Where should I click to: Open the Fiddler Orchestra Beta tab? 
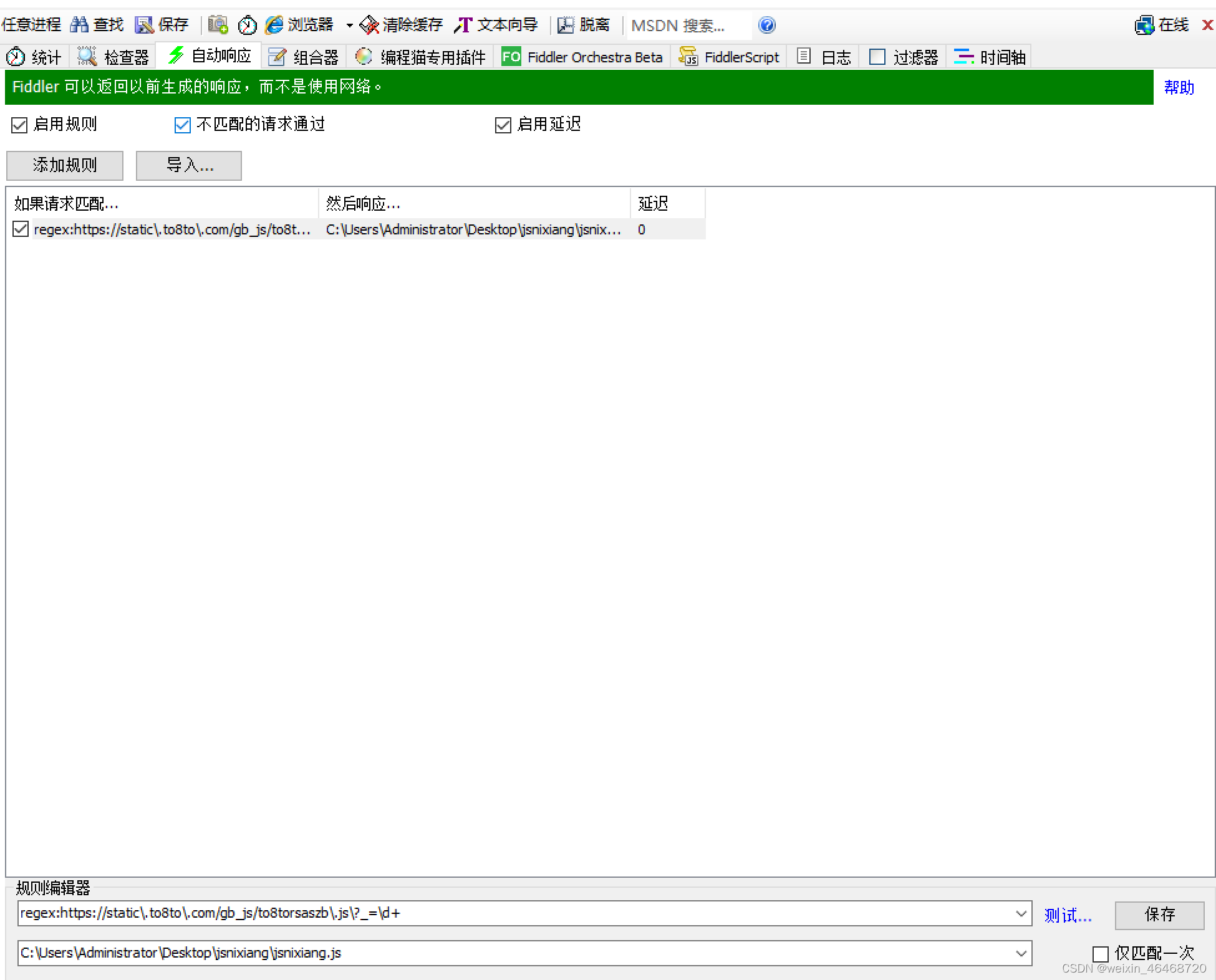(582, 57)
